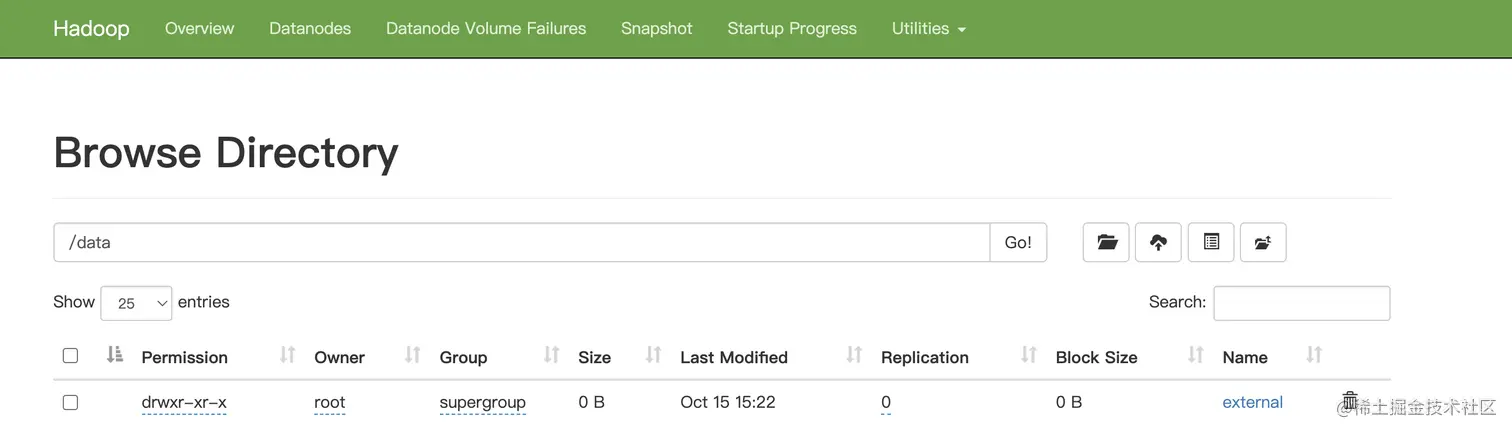Open the external directory link
The height and width of the screenshot is (433, 1512).
click(x=1252, y=402)
